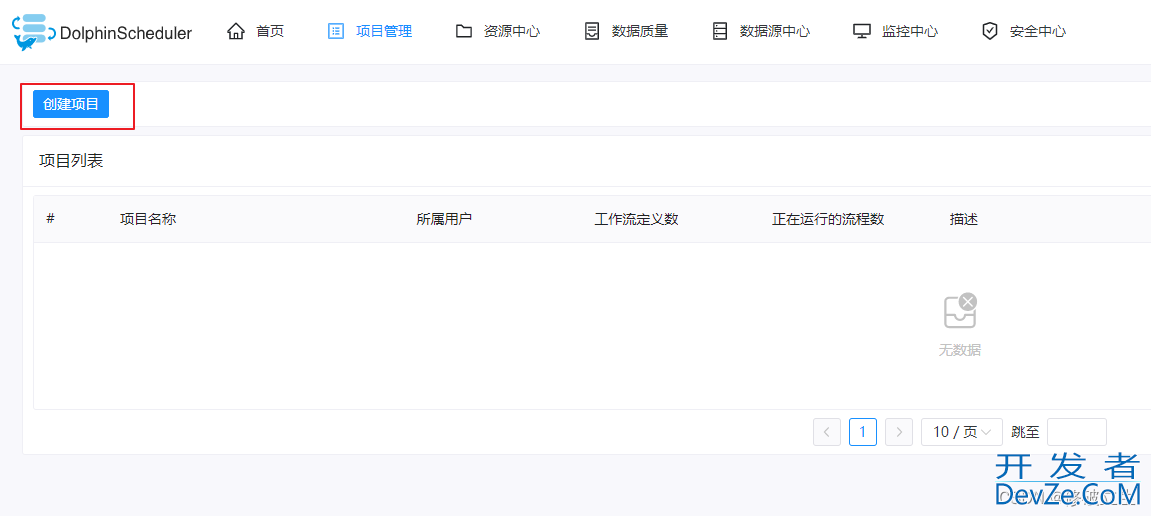This screenshot has height=516, width=1151.
Task: Click the DolphinScheduler dolphin logo
Action: (34, 32)
